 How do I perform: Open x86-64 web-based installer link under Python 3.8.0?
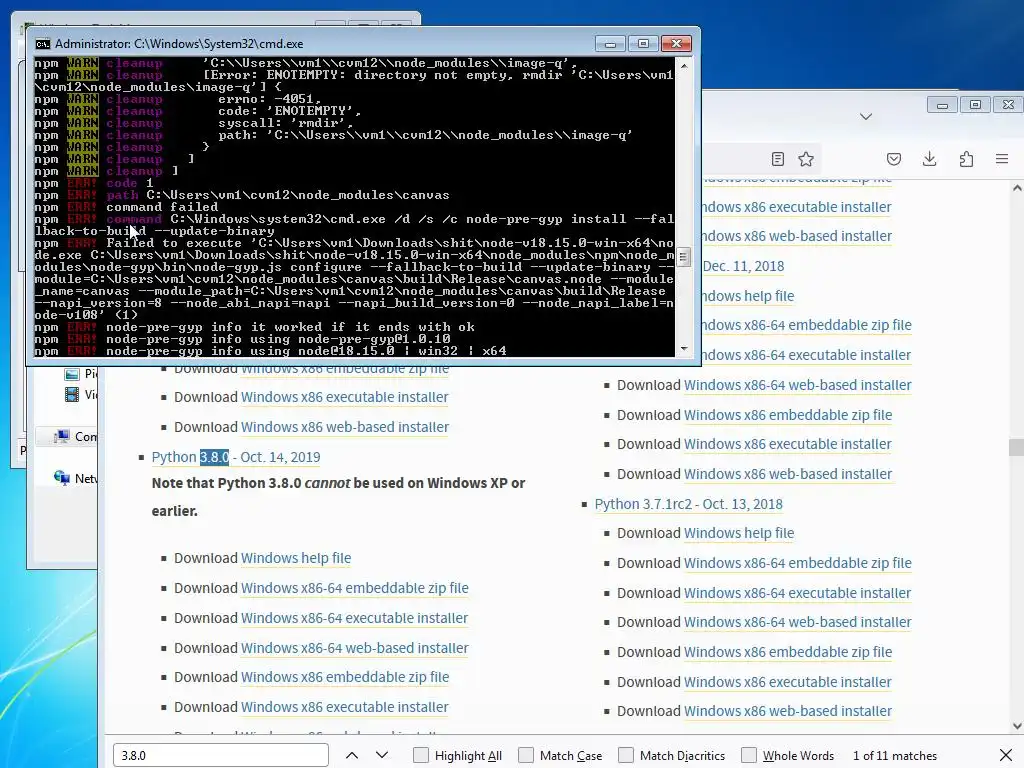[355, 648]
